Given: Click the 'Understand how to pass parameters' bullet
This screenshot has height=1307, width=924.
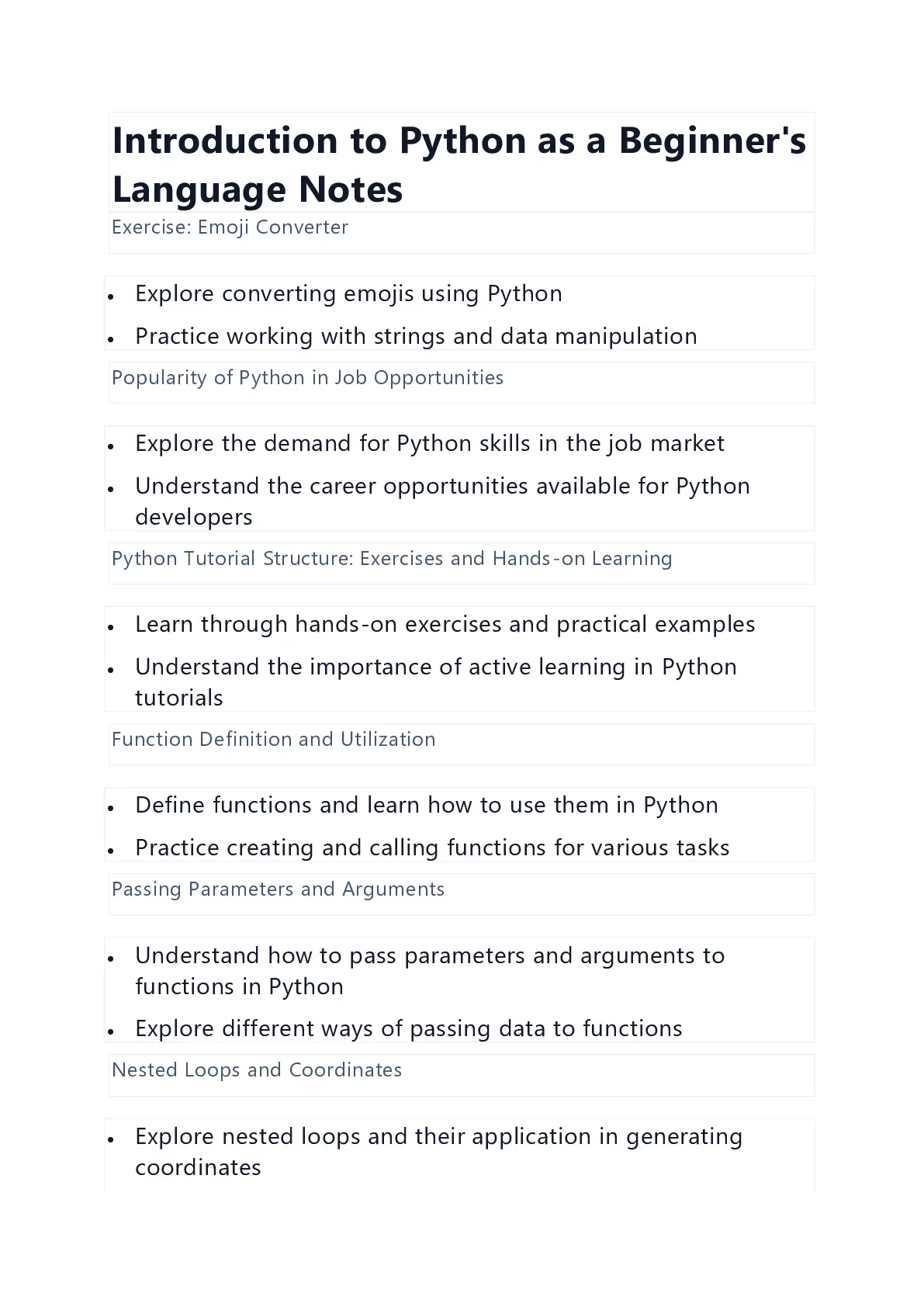Looking at the screenshot, I should (x=430, y=971).
